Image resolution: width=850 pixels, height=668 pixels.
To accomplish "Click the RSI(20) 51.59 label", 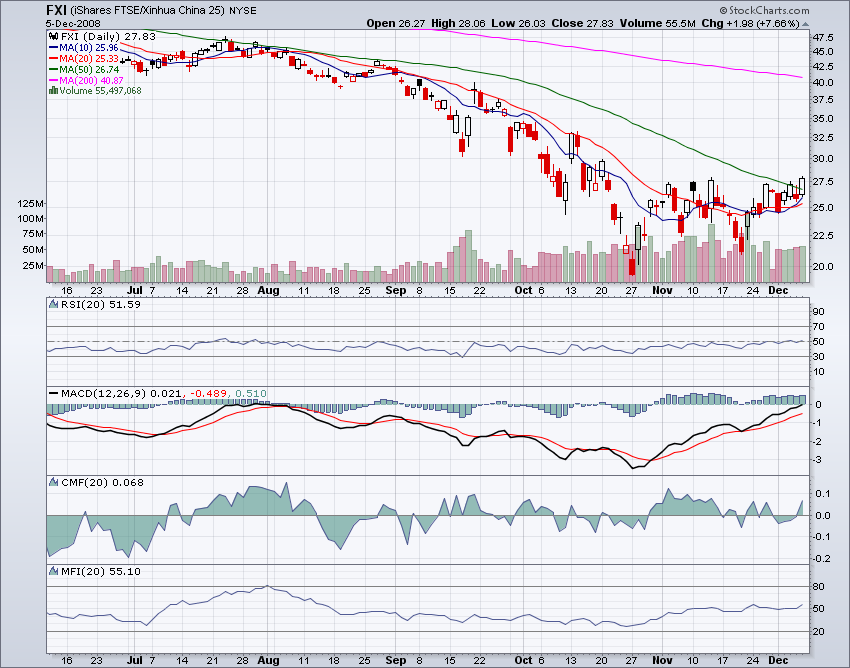I will pyautogui.click(x=101, y=304).
